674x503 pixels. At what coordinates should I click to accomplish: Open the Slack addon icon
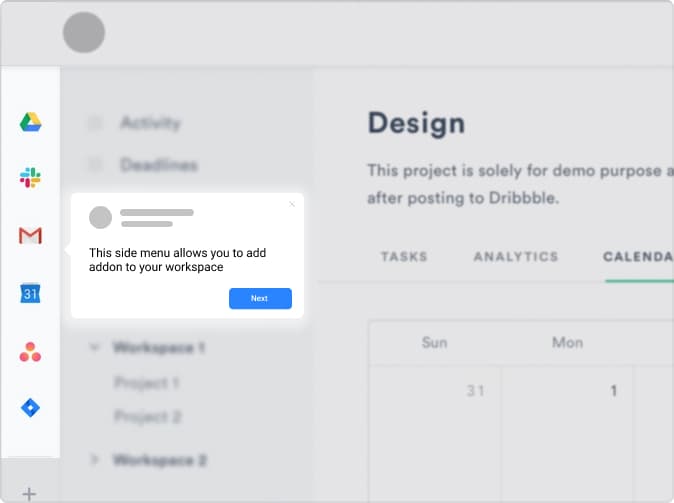coord(30,179)
